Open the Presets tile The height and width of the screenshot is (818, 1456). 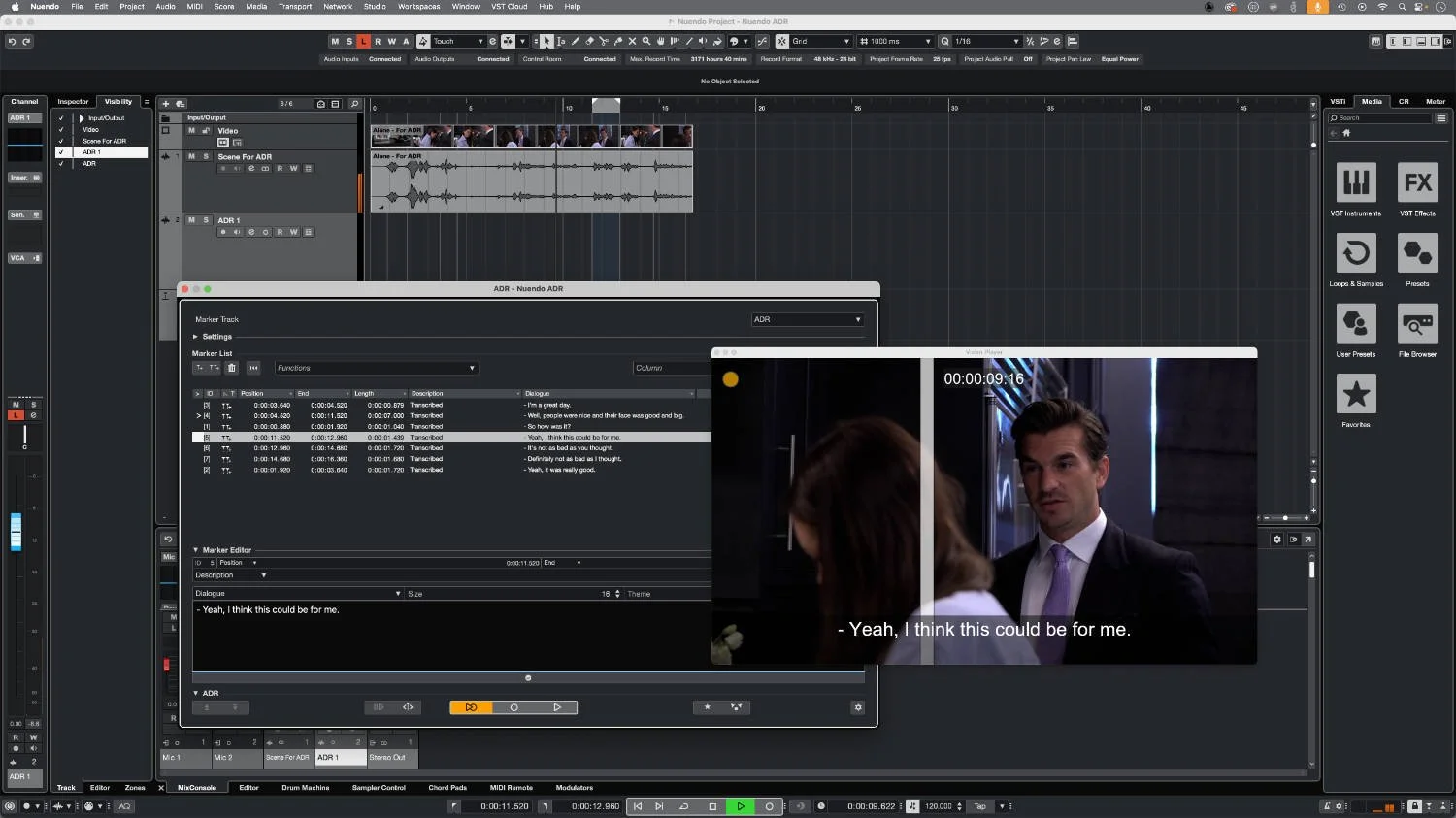1417,260
